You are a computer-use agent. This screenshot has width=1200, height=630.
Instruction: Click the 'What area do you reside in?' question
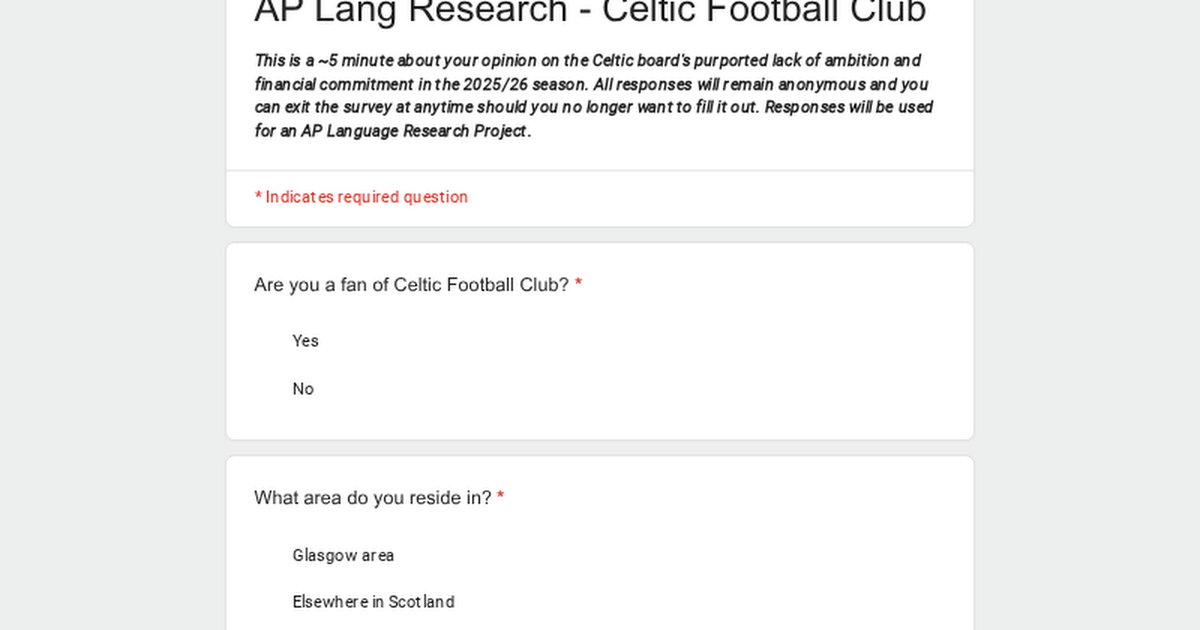372,498
